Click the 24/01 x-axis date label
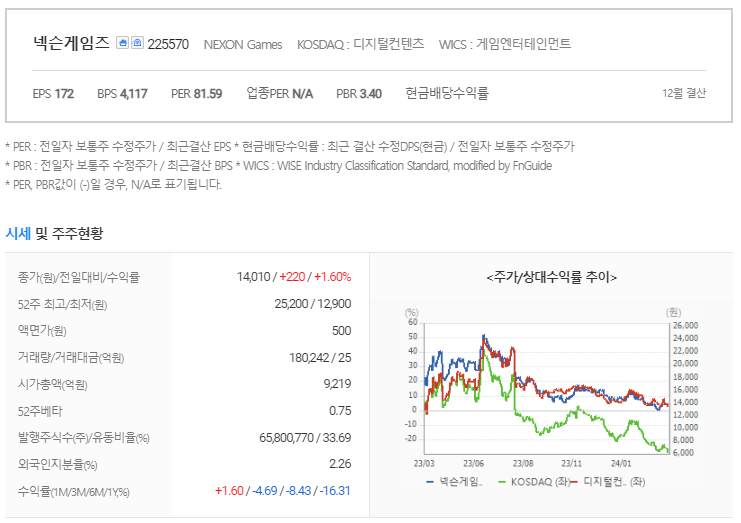Image resolution: width=741 pixels, height=523 pixels. tap(621, 463)
